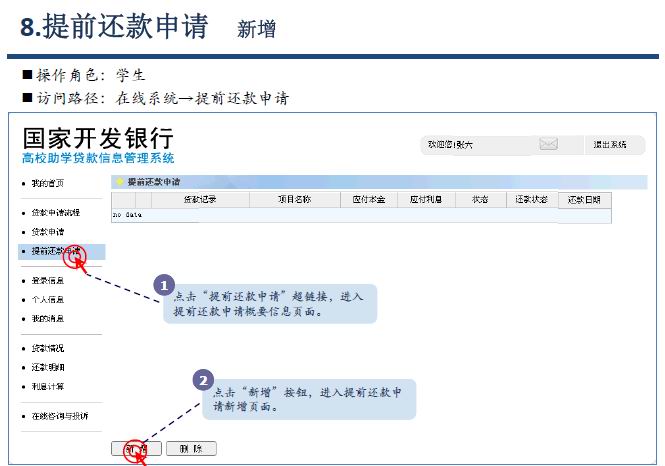This screenshot has width=665, height=466.
Task: Go to 登录信息 page
Action: pos(47,281)
